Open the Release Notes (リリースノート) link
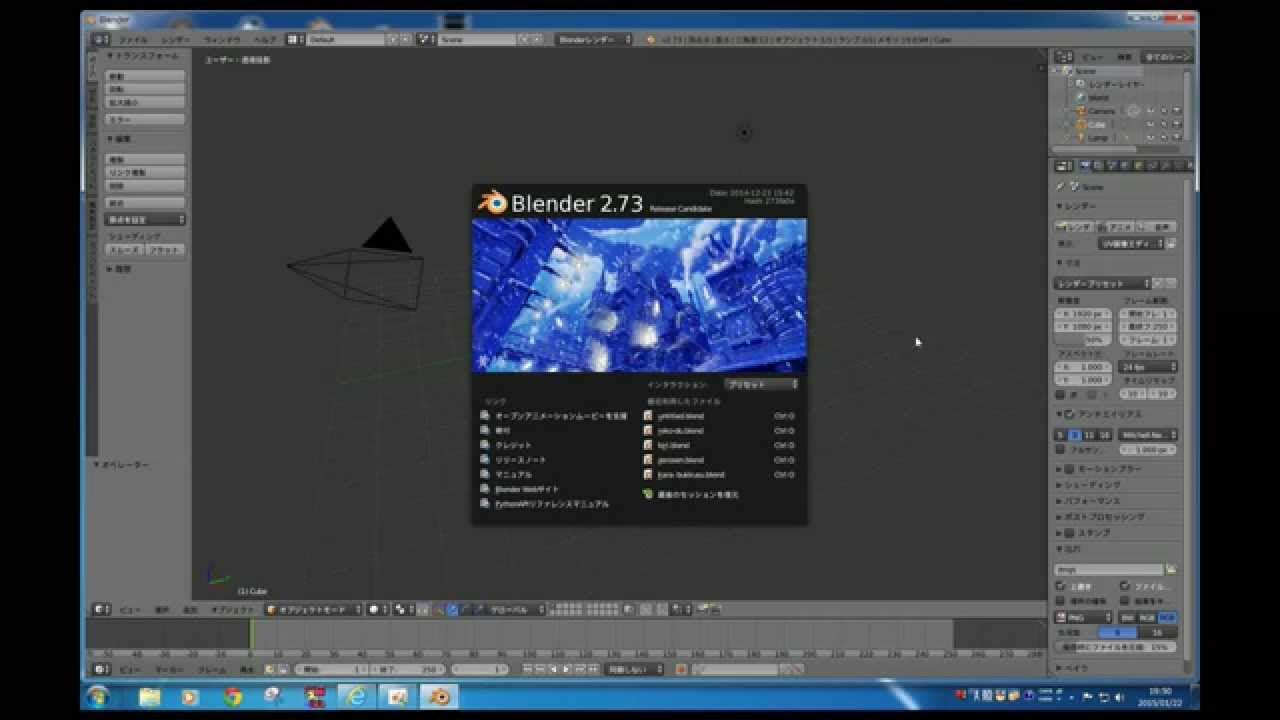 tap(520, 460)
